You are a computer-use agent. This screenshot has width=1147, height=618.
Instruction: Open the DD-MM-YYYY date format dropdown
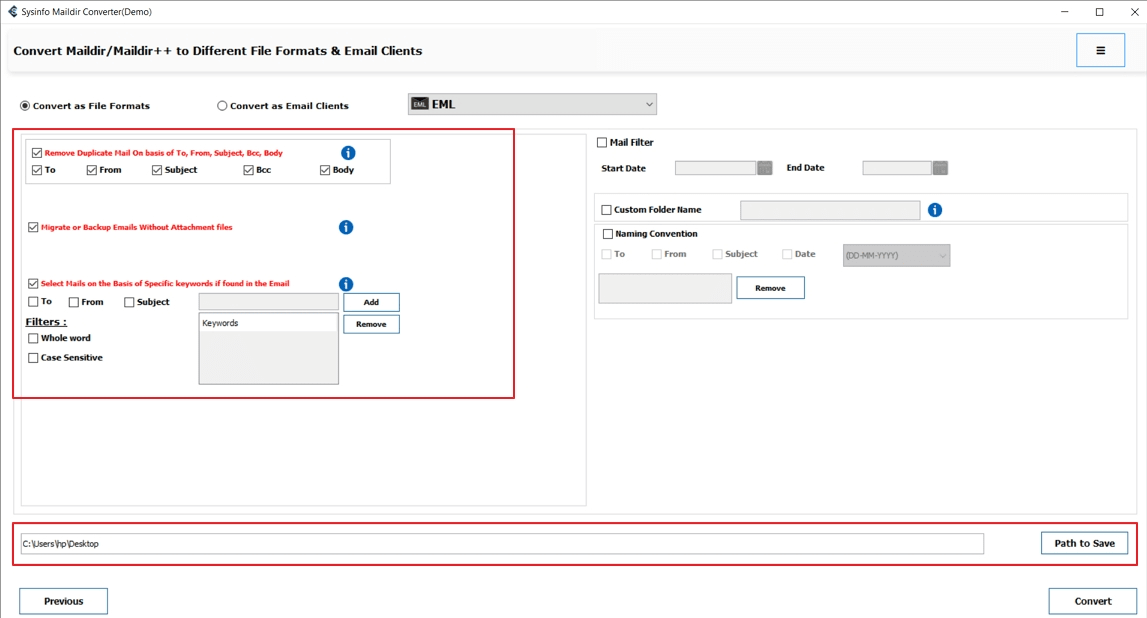(896, 255)
